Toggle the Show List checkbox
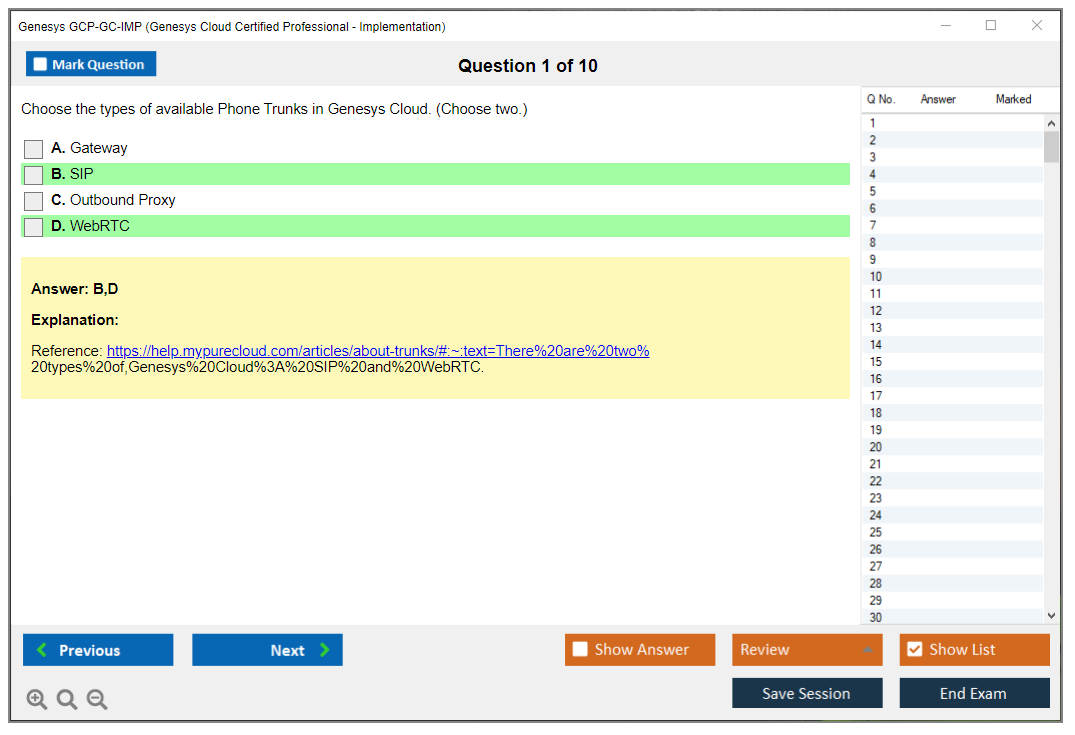Screen dimensions: 1075x735 [914, 650]
